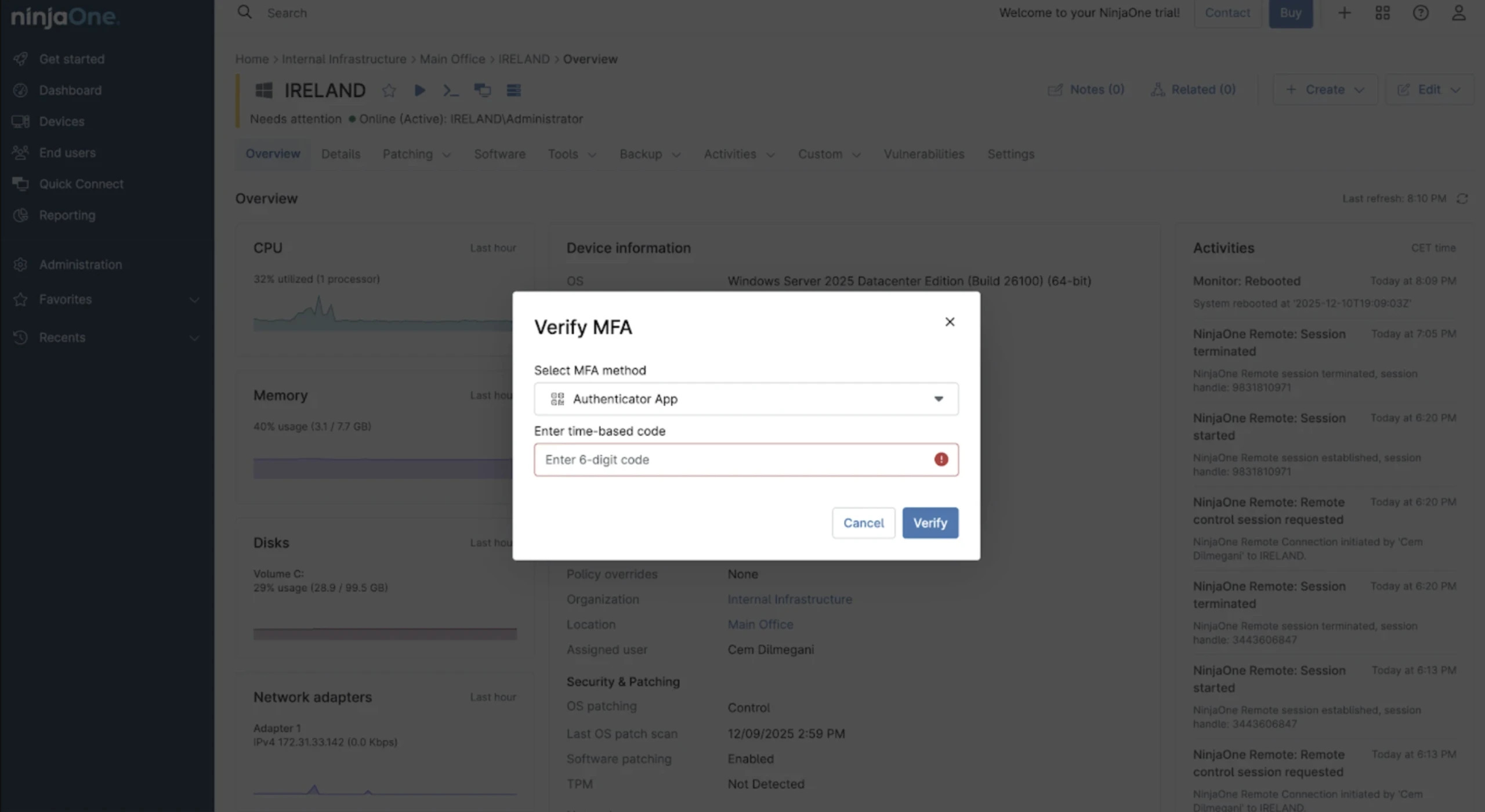Click the search magnifier icon

coord(245,12)
